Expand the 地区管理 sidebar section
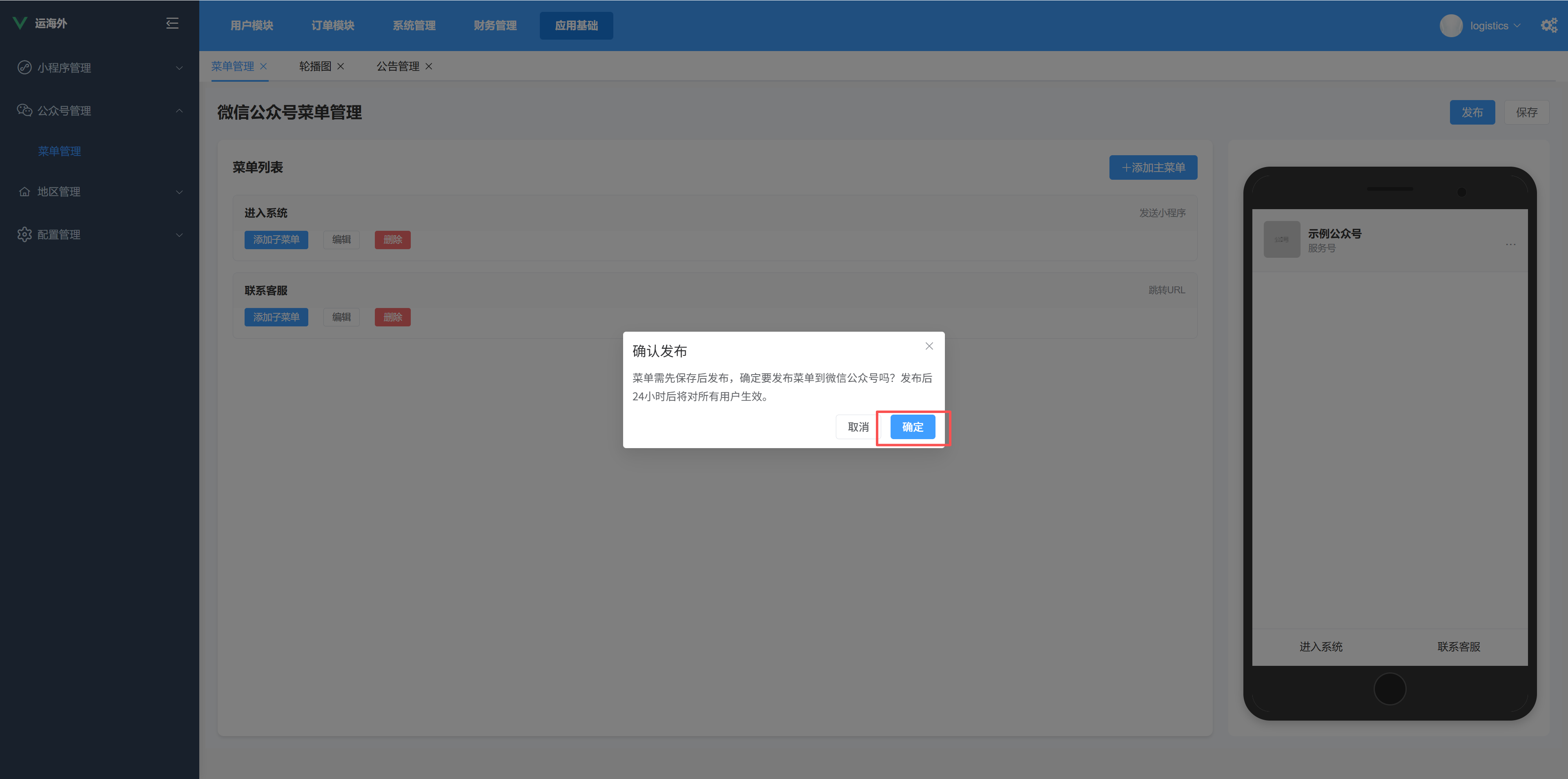The width and height of the screenshot is (1568, 779). click(x=180, y=191)
